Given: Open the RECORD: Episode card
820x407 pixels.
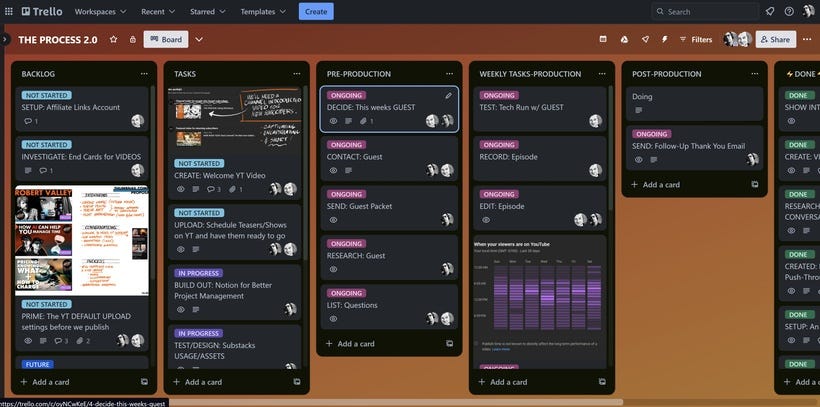Looking at the screenshot, I should [540, 159].
